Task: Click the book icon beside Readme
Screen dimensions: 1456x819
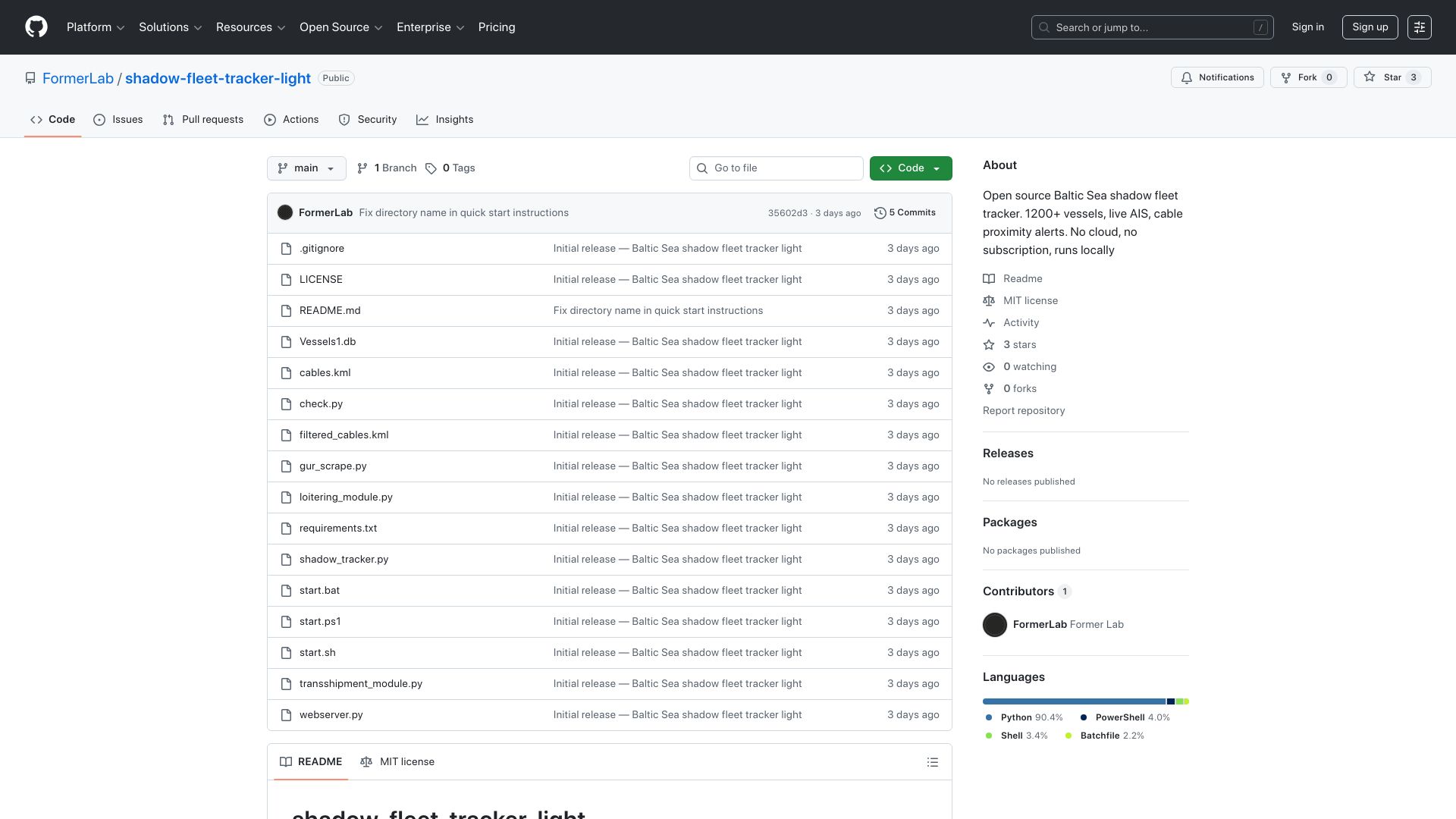Action: 989,279
